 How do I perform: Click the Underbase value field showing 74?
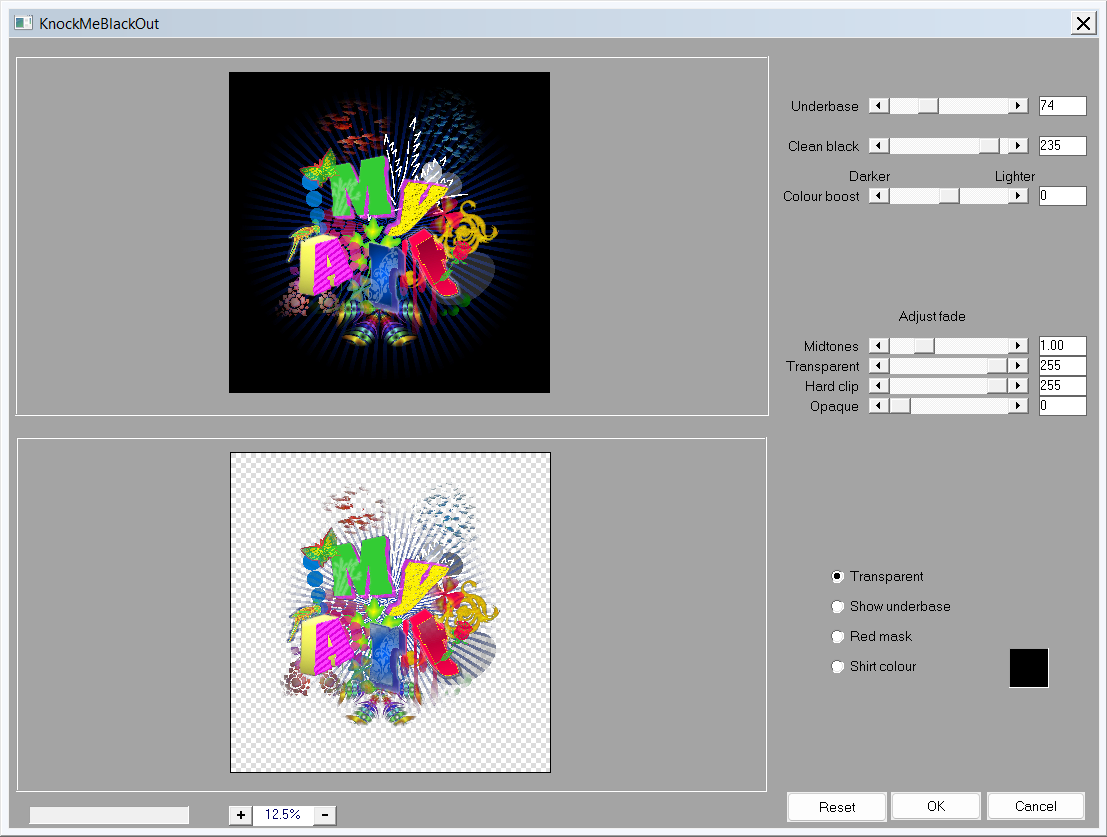click(x=1063, y=106)
